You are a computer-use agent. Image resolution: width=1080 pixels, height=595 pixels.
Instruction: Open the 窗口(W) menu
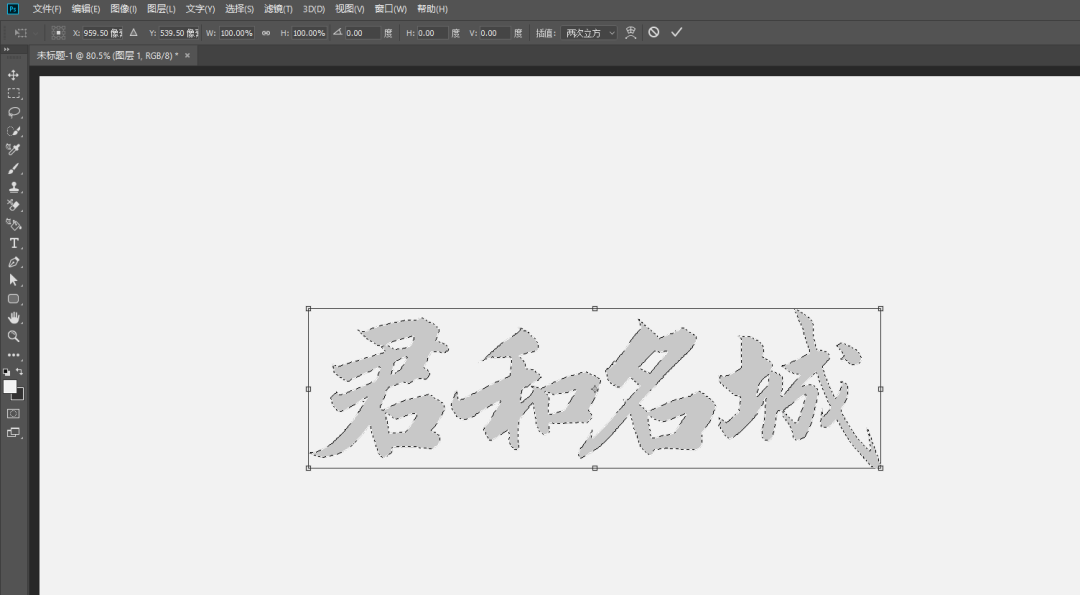tap(391, 9)
